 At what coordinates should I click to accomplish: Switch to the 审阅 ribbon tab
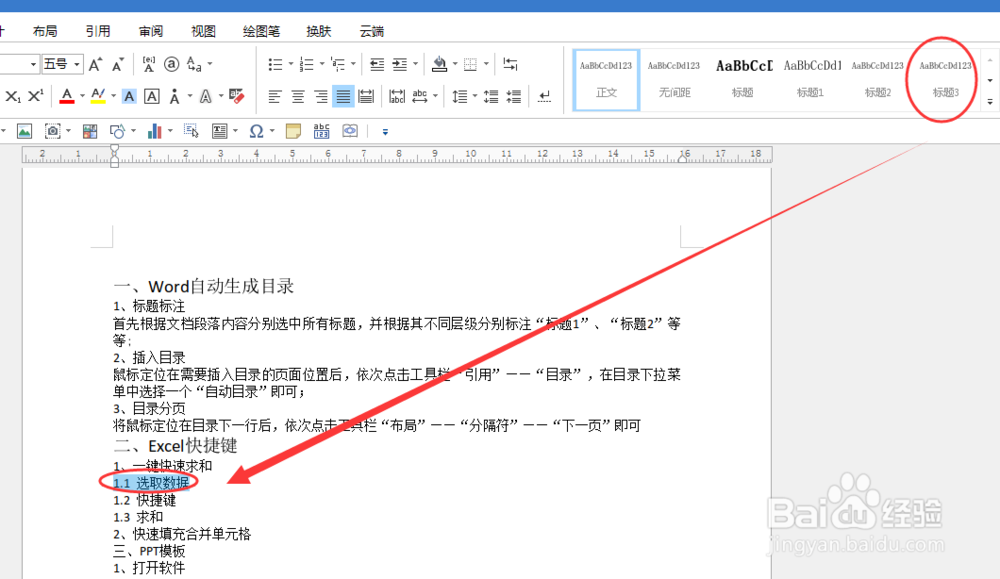tap(150, 30)
